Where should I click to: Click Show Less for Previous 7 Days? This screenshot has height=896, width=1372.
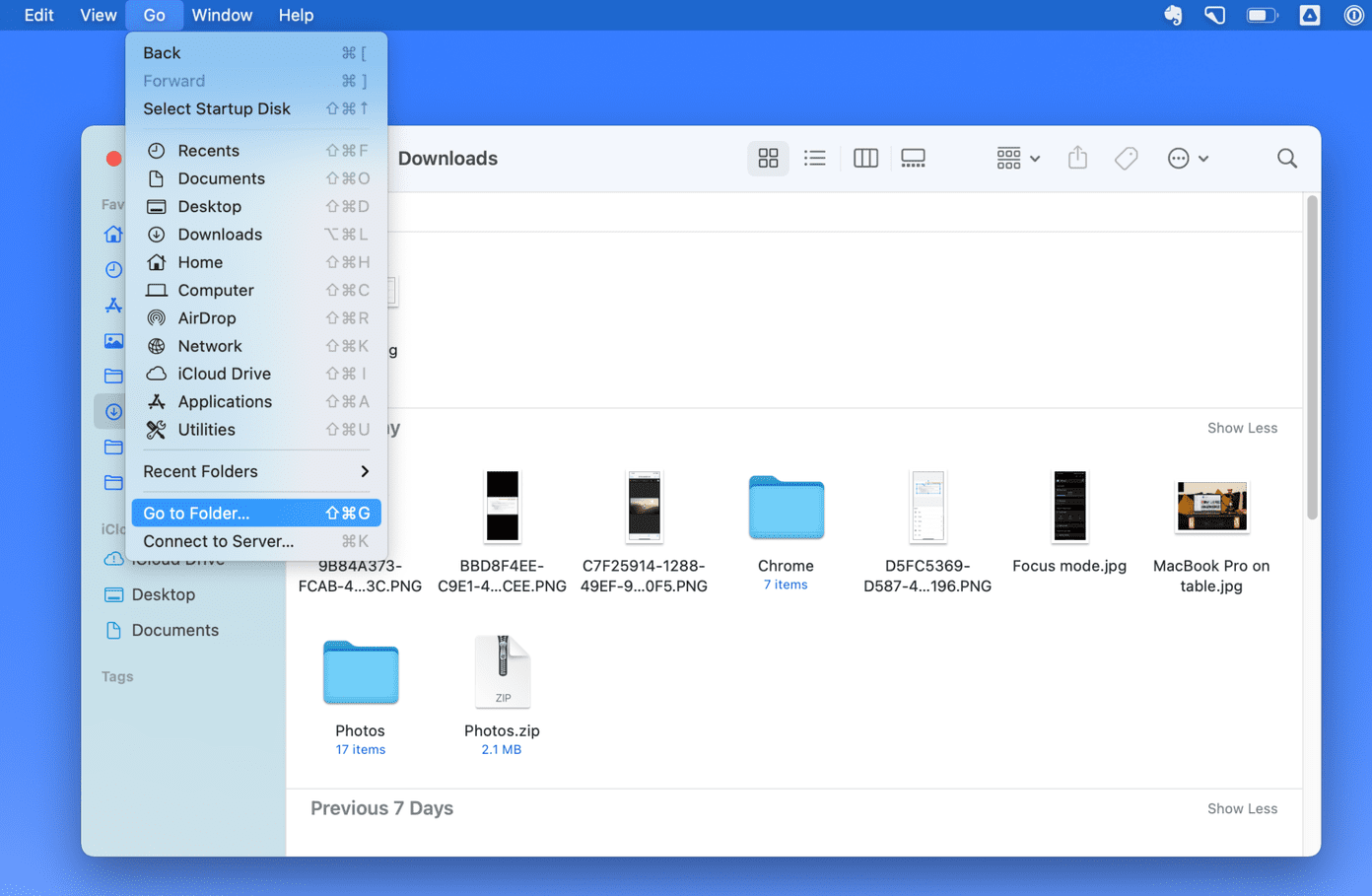pyautogui.click(x=1242, y=808)
